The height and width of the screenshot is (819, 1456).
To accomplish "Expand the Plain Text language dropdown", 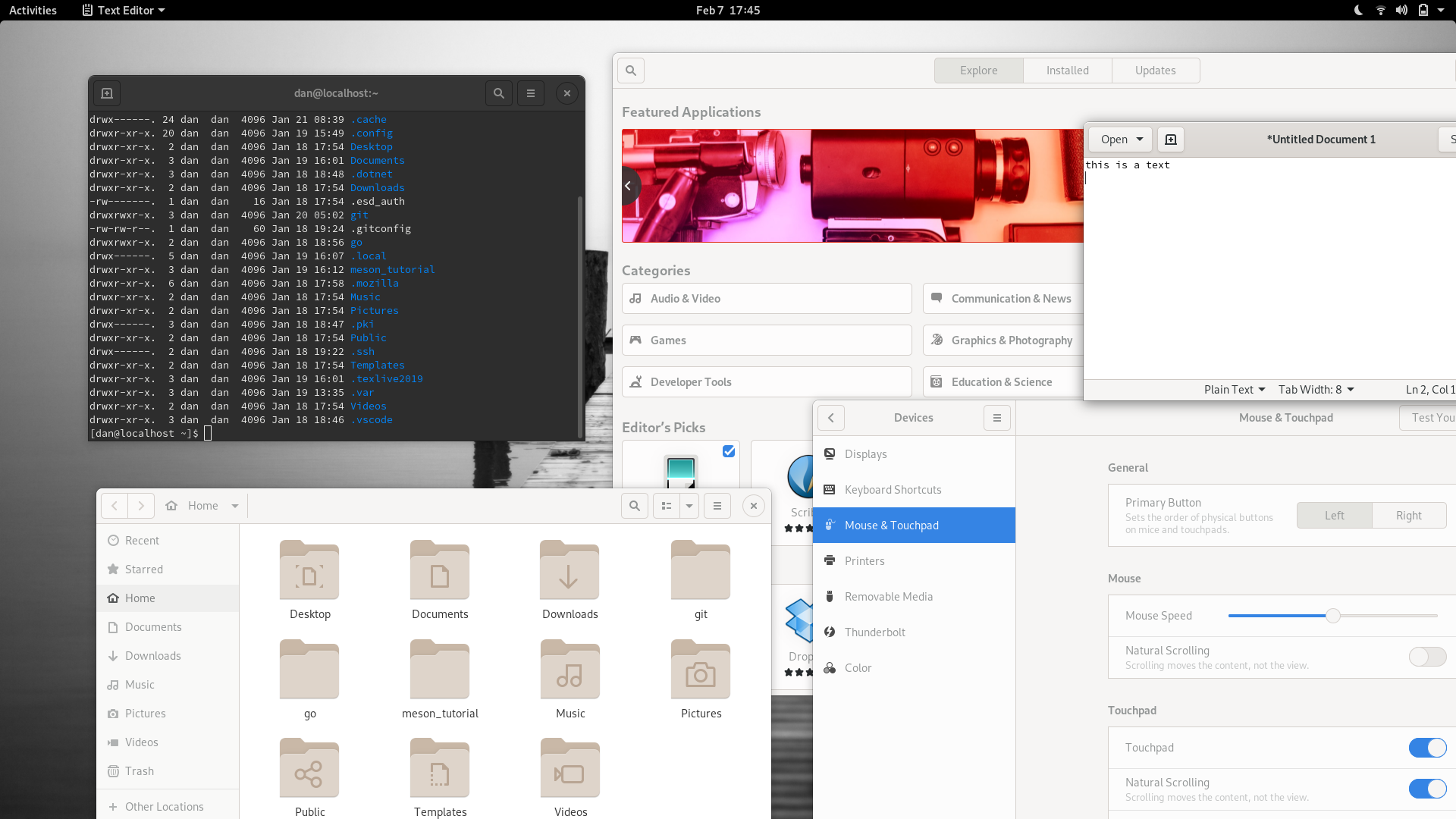I will tap(1235, 390).
